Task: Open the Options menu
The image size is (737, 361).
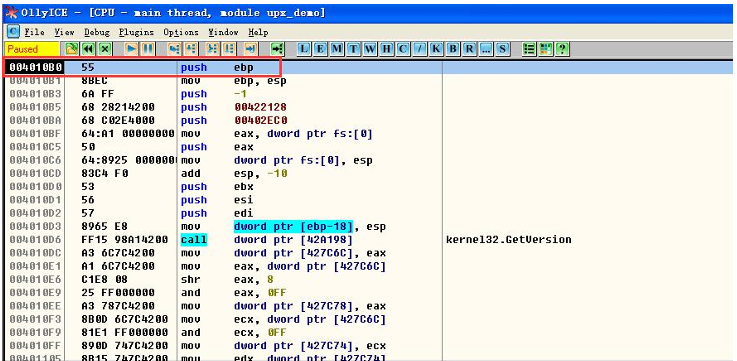Action: (x=181, y=32)
